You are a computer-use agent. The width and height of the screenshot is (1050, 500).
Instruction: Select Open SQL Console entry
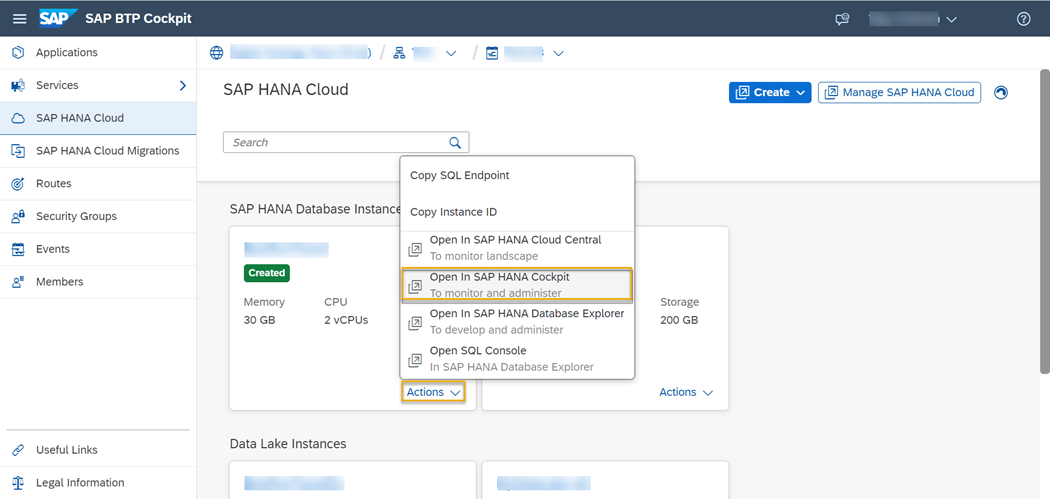click(518, 359)
